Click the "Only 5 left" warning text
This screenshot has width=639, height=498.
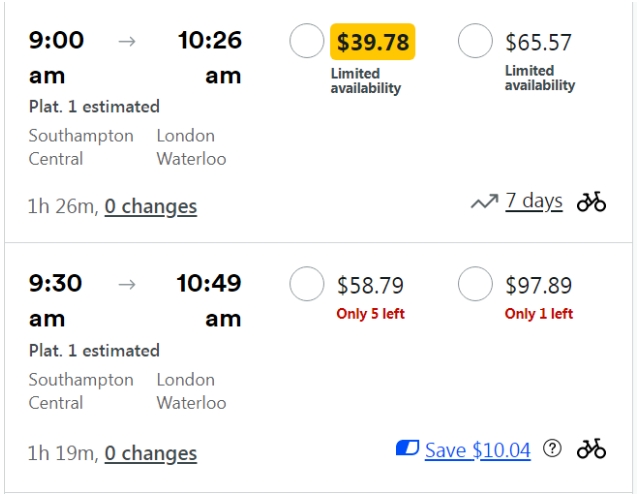371,314
